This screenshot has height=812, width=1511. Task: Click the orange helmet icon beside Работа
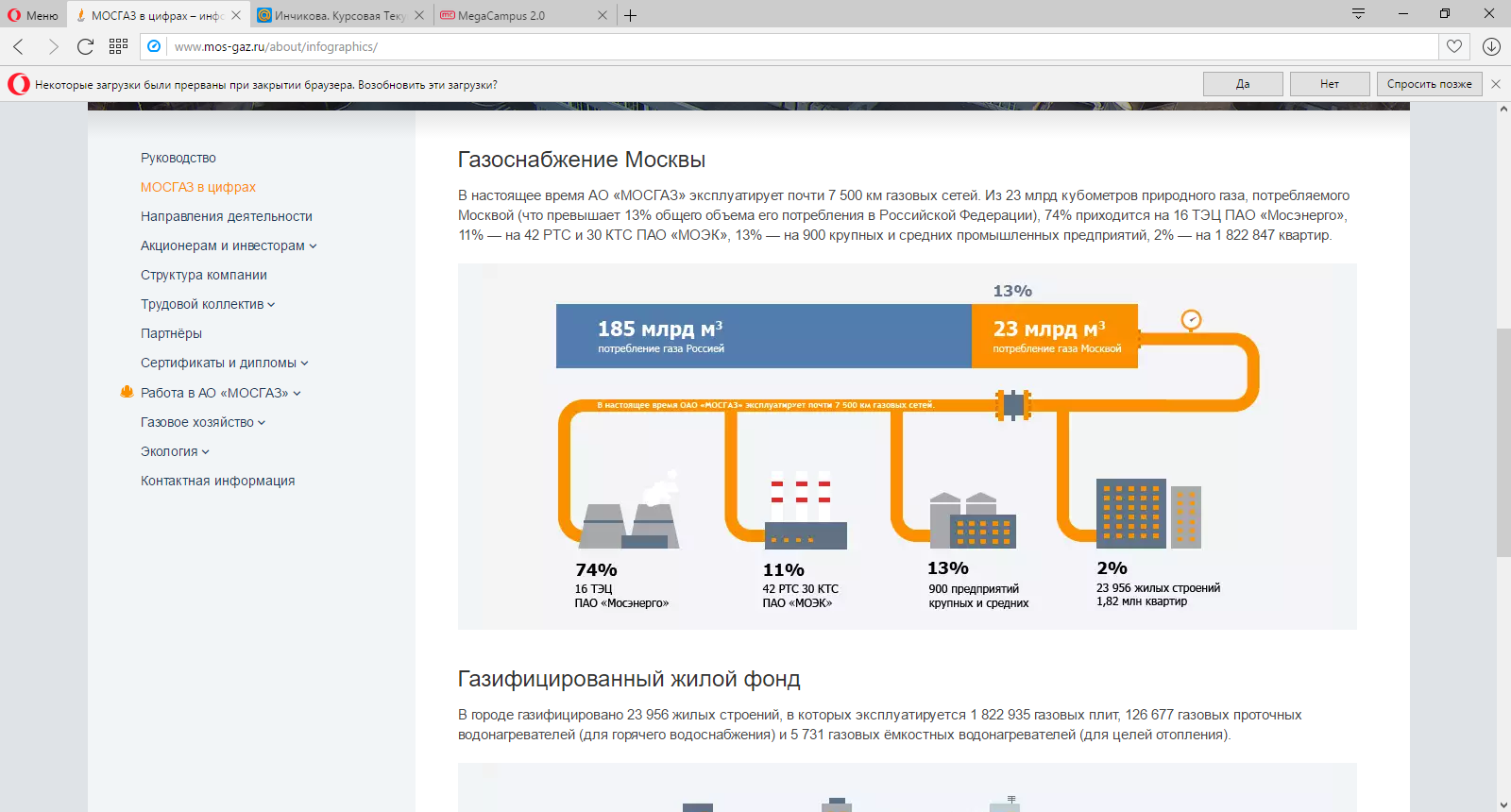point(127,392)
